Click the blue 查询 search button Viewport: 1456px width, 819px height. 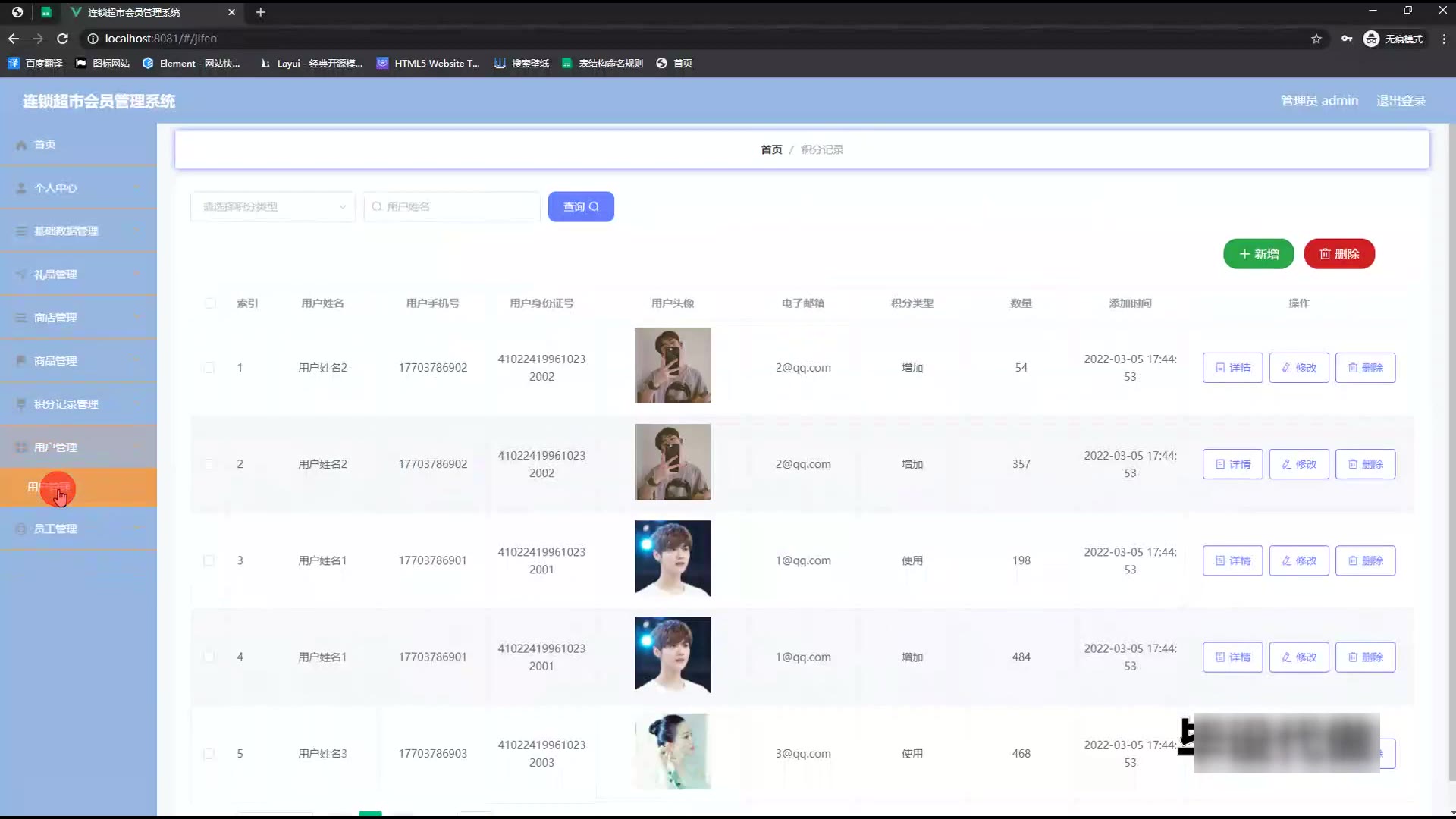point(581,206)
